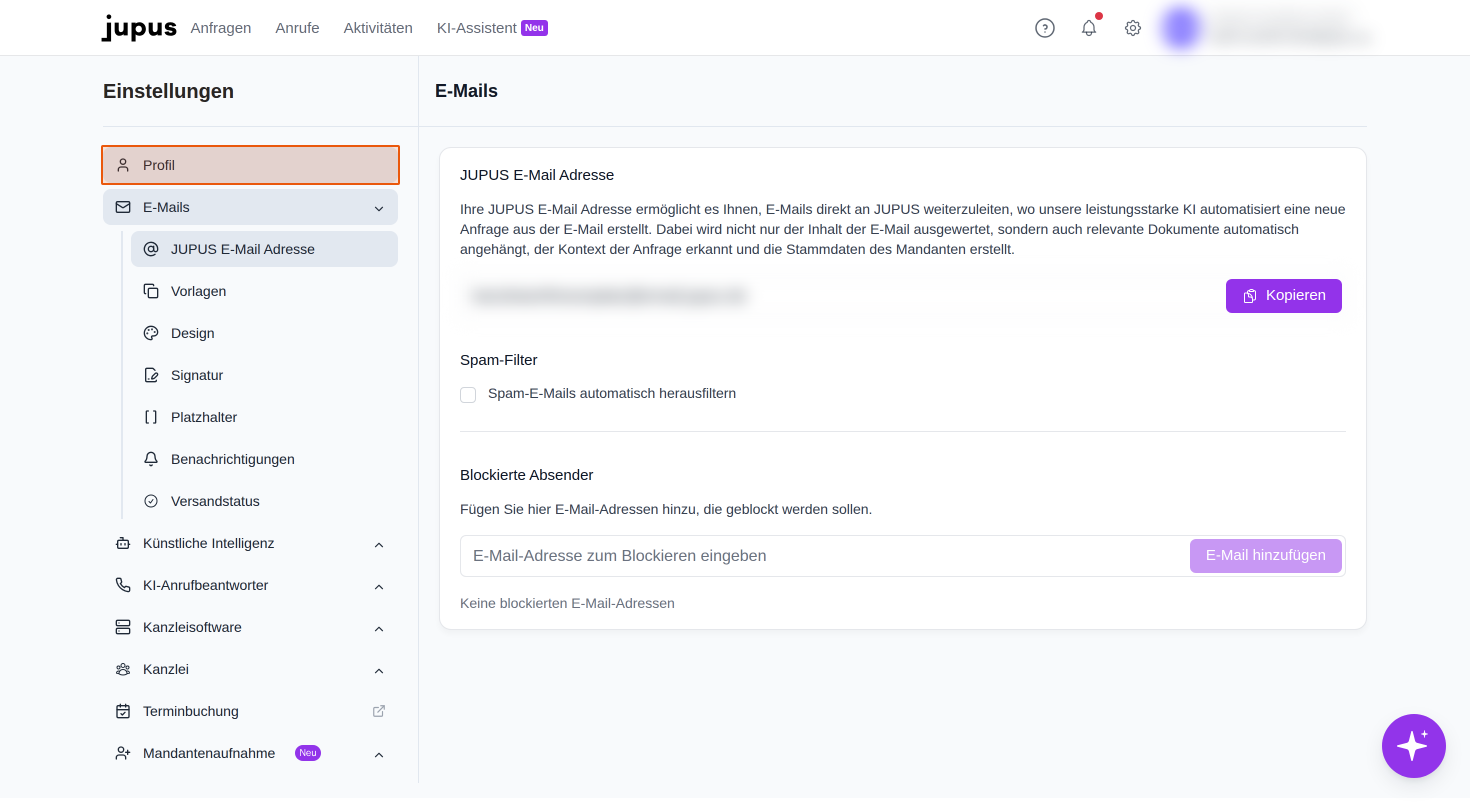This screenshot has width=1470, height=802.
Task: Click the check-circle icon next to Versandstatus
Action: click(151, 501)
